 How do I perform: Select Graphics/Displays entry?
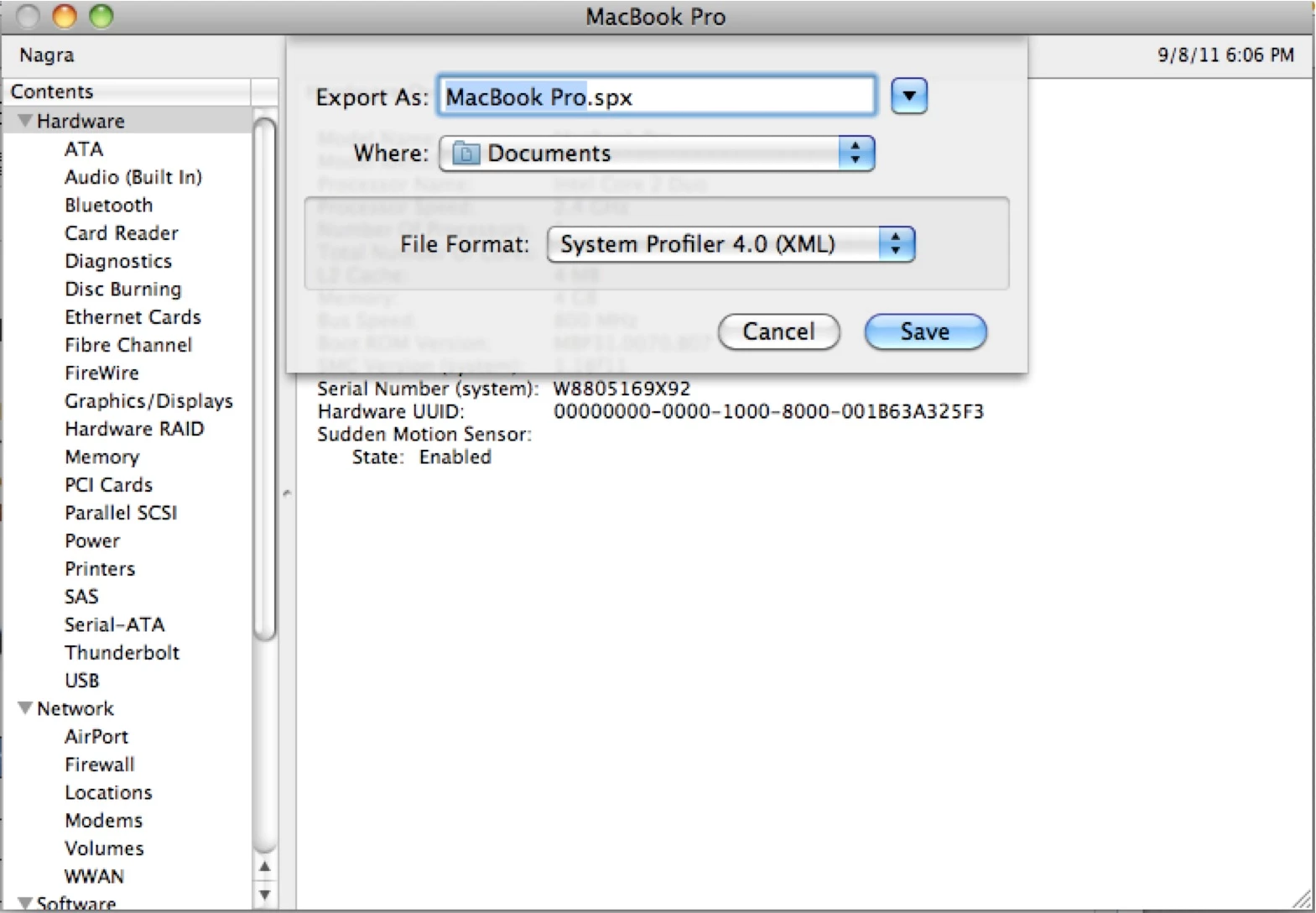pos(148,401)
